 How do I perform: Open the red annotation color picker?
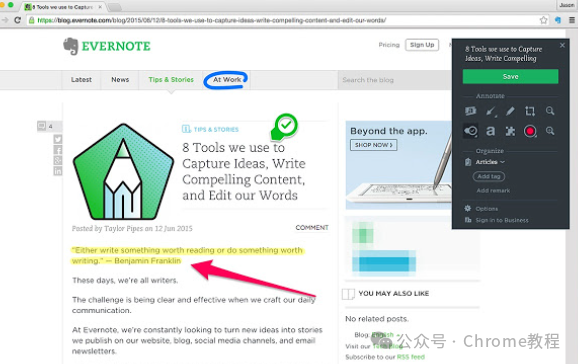[x=530, y=131]
